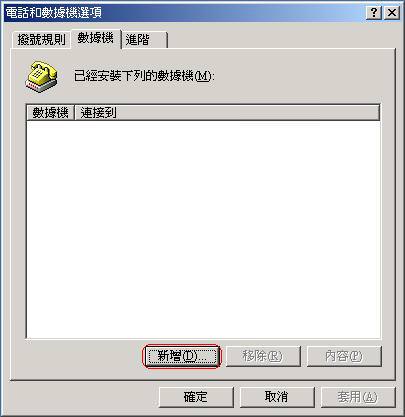Image resolution: width=405 pixels, height=417 pixels.
Task: Click inside the empty modem list
Action: (x=203, y=229)
